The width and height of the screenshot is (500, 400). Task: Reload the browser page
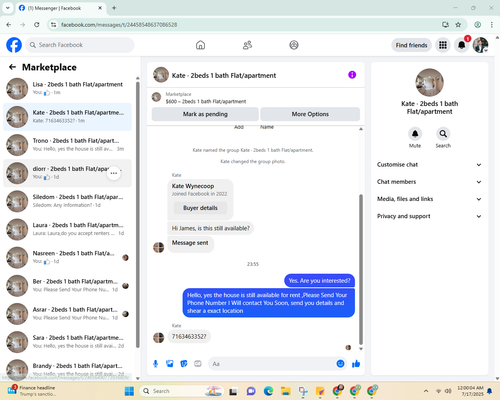tap(37, 25)
